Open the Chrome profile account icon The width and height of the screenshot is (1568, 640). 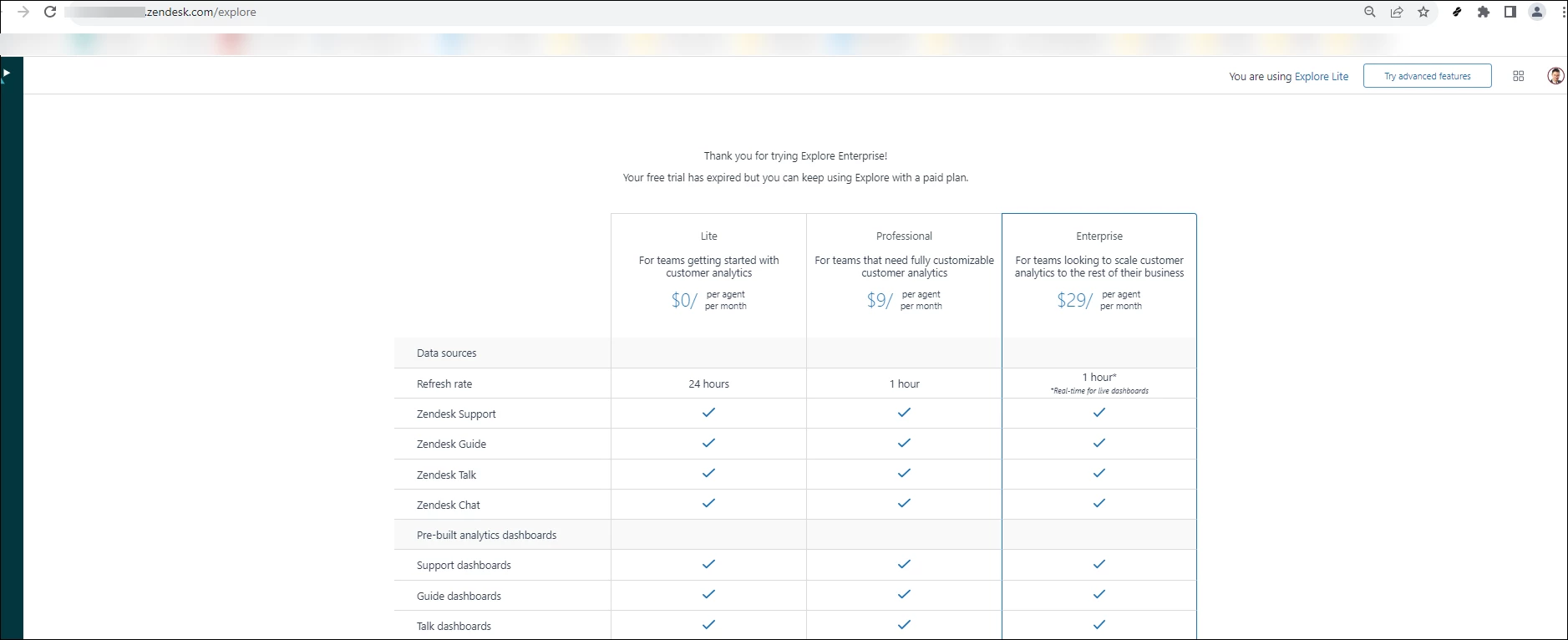click(1537, 13)
